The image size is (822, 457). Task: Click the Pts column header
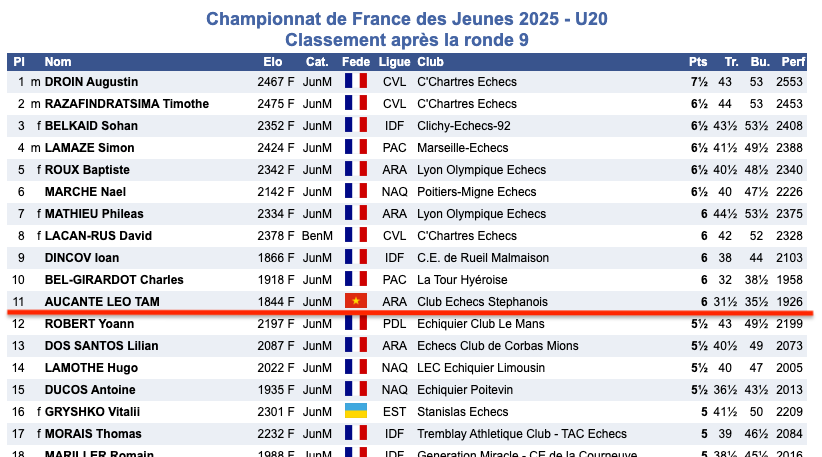(698, 62)
